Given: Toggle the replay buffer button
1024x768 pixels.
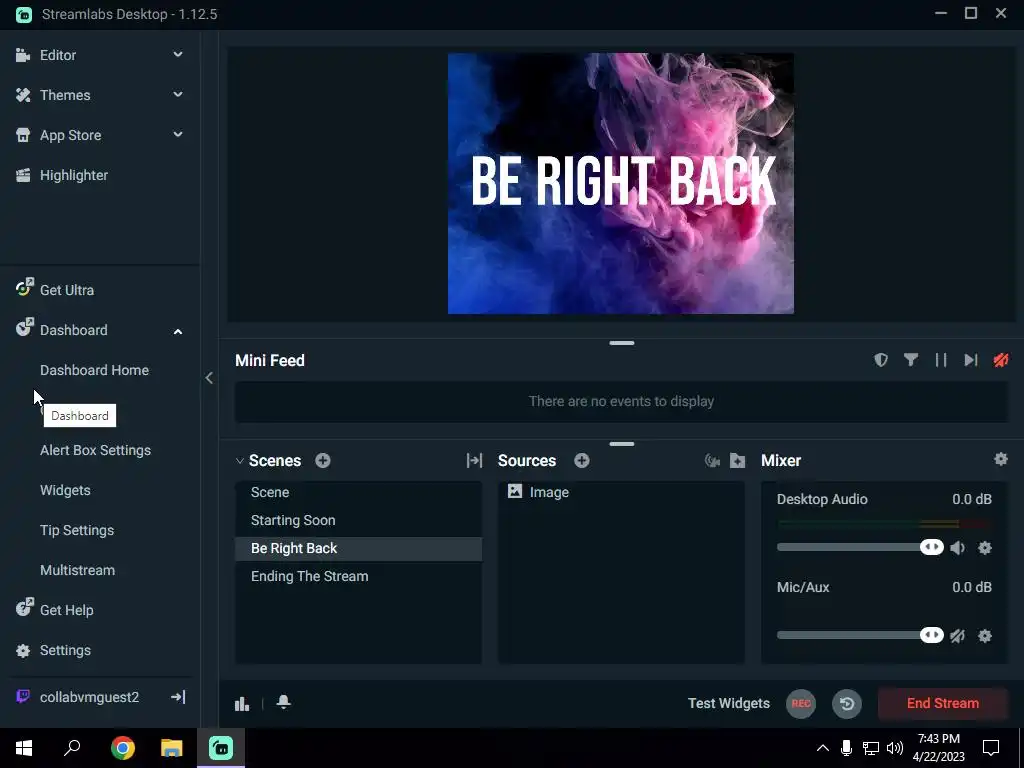Looking at the screenshot, I should pyautogui.click(x=847, y=703).
